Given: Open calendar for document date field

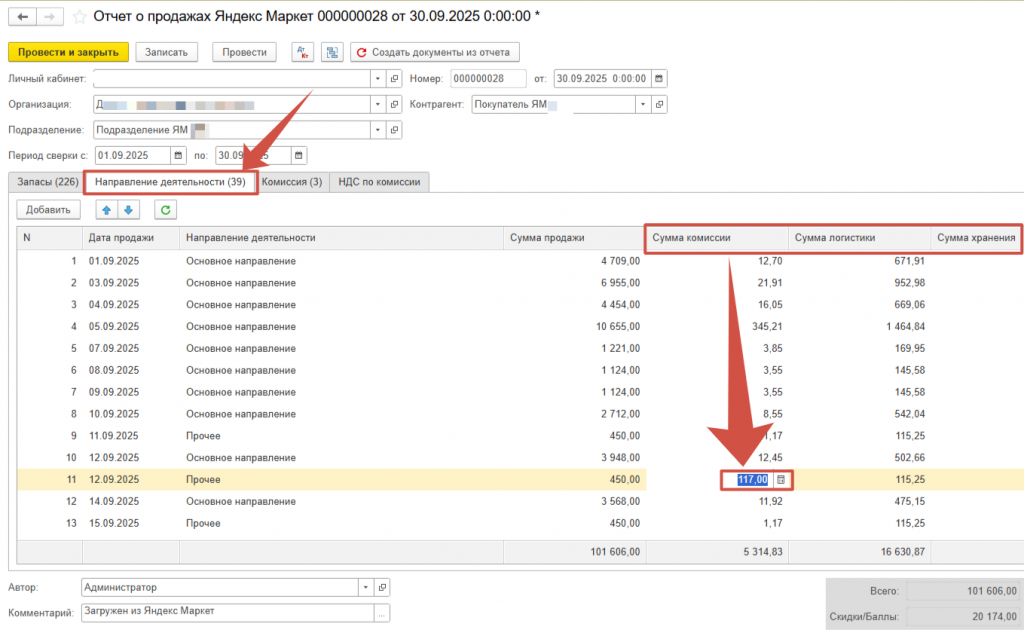Looking at the screenshot, I should point(659,79).
